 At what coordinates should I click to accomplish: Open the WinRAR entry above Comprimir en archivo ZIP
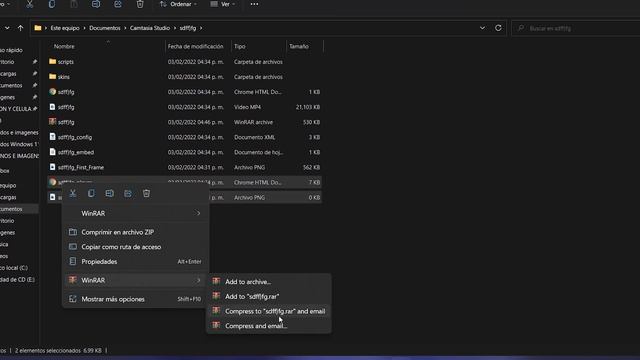[x=136, y=213]
